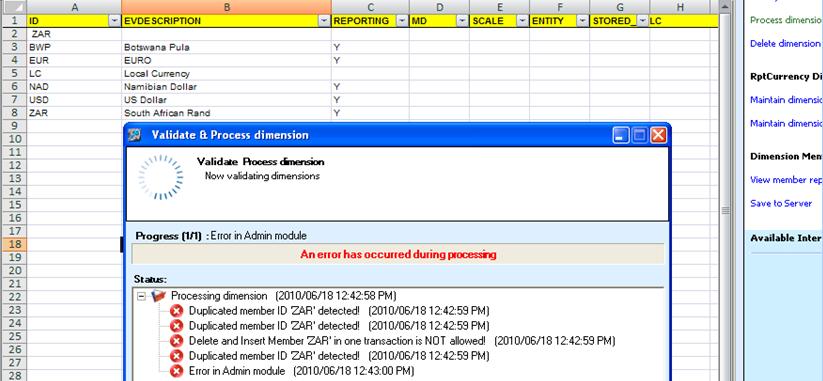823x381 pixels.
Task: Click the Y value in the USD row
Action: click(337, 100)
